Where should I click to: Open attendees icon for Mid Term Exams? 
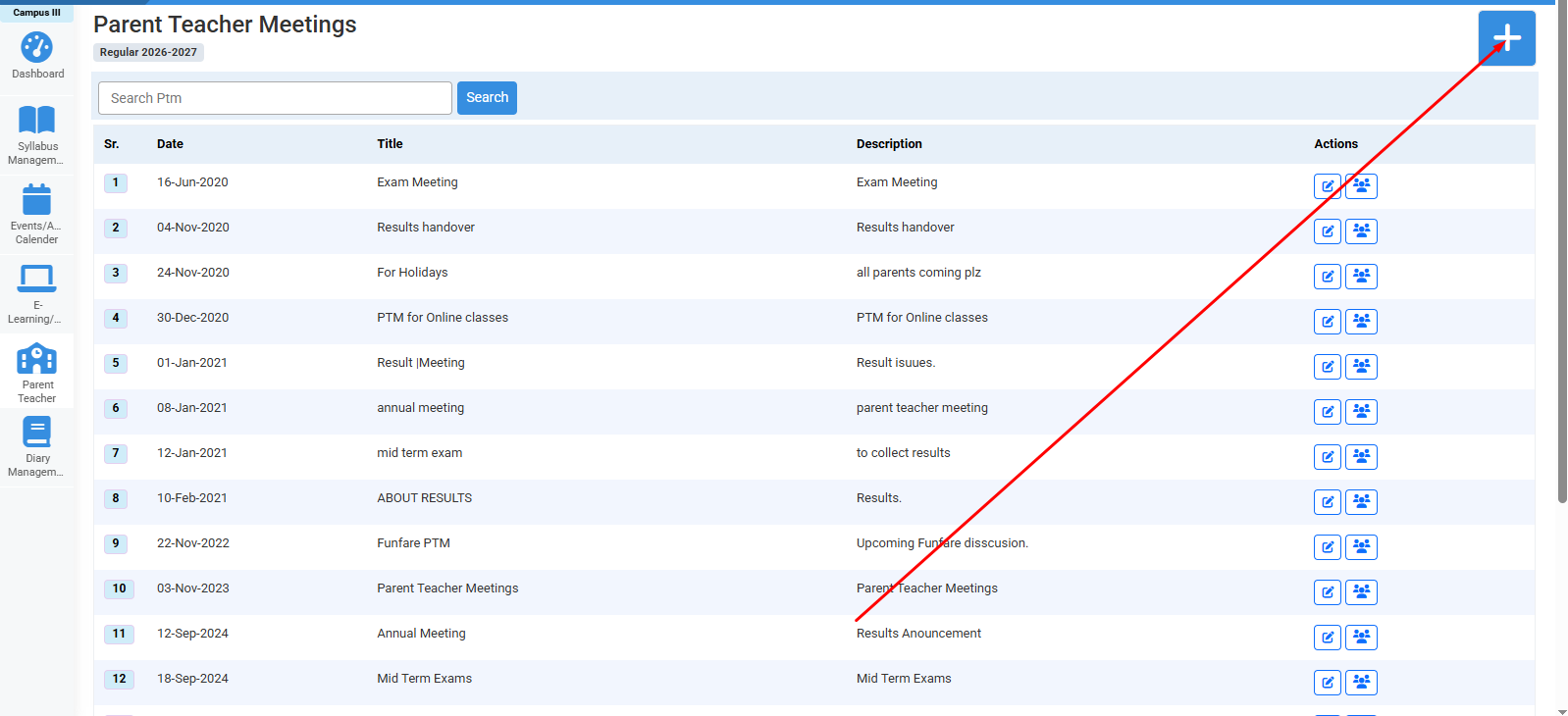click(1361, 683)
